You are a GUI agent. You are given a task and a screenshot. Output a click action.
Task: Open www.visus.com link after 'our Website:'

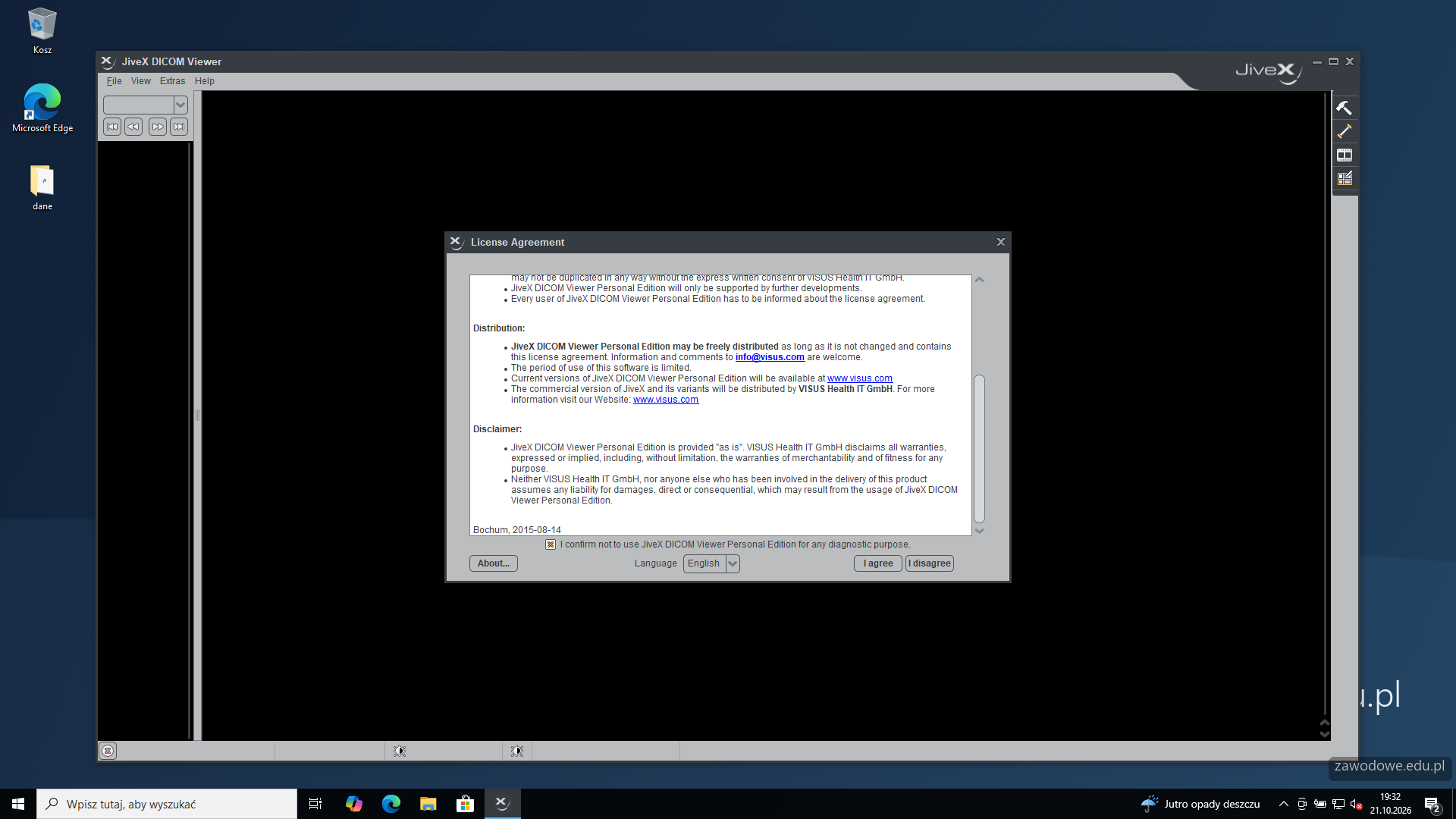[x=666, y=400]
